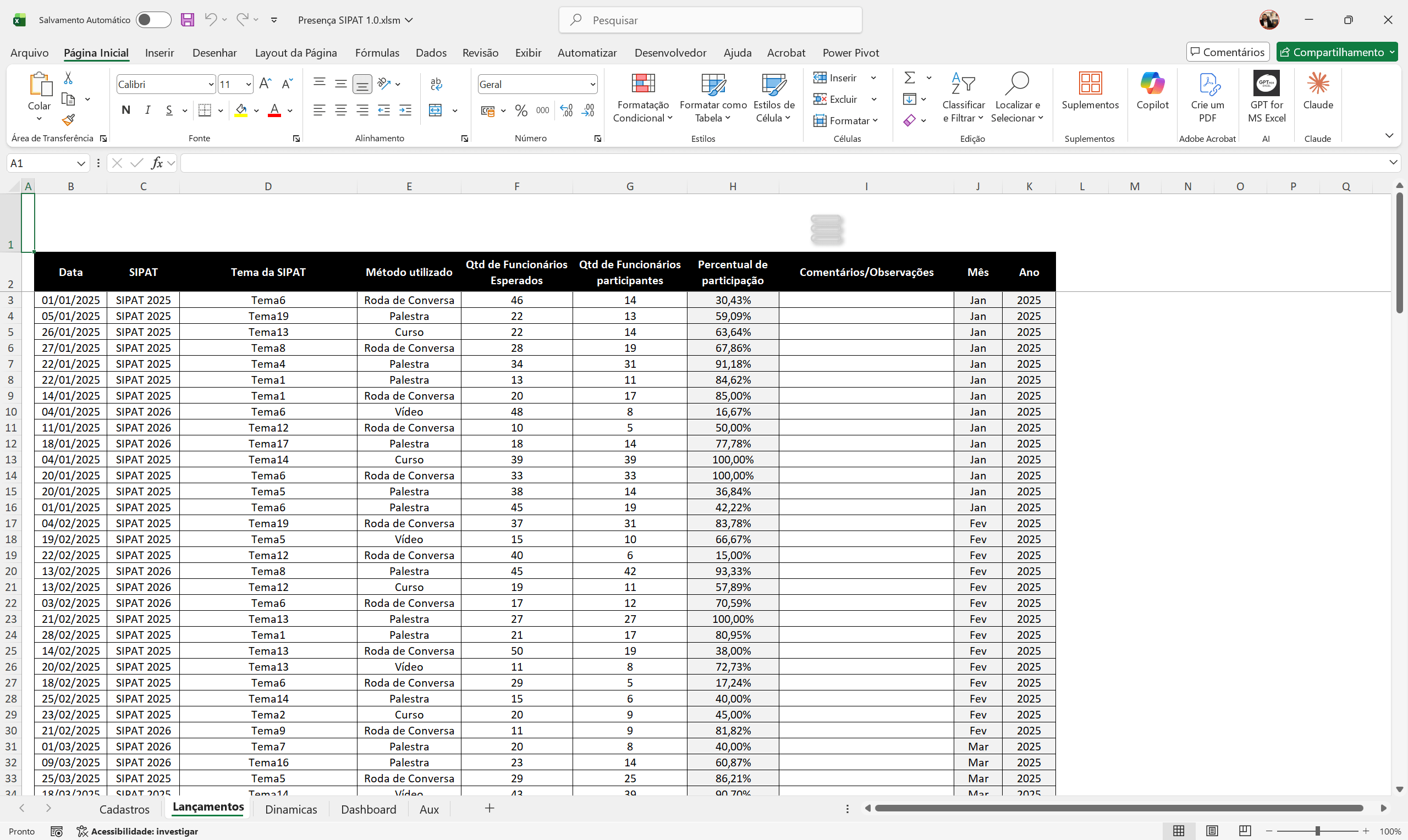Click the borders grid icon
Viewport: 1408px width, 840px height.
[x=205, y=110]
